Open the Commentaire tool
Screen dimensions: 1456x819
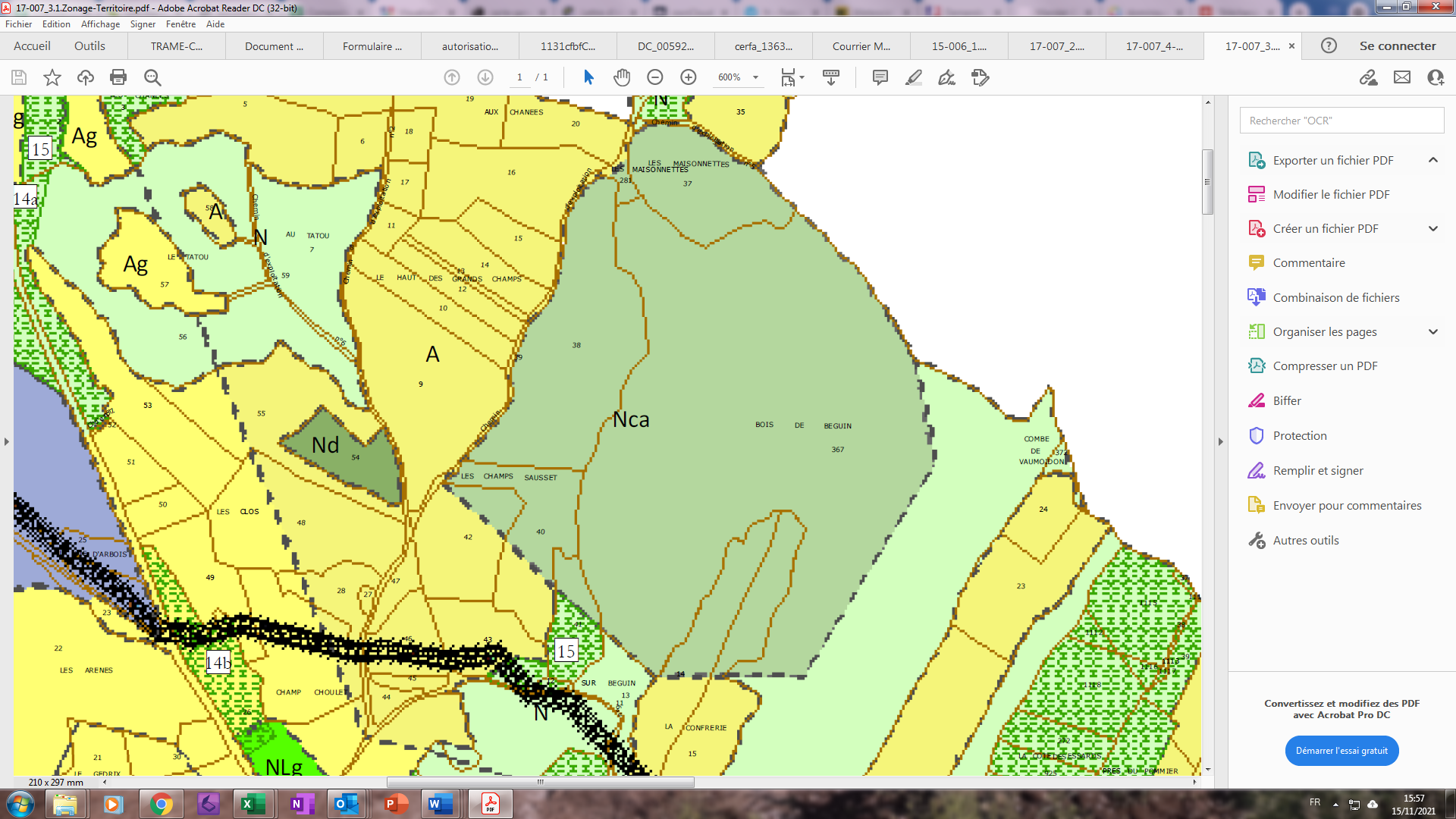tap(1308, 263)
